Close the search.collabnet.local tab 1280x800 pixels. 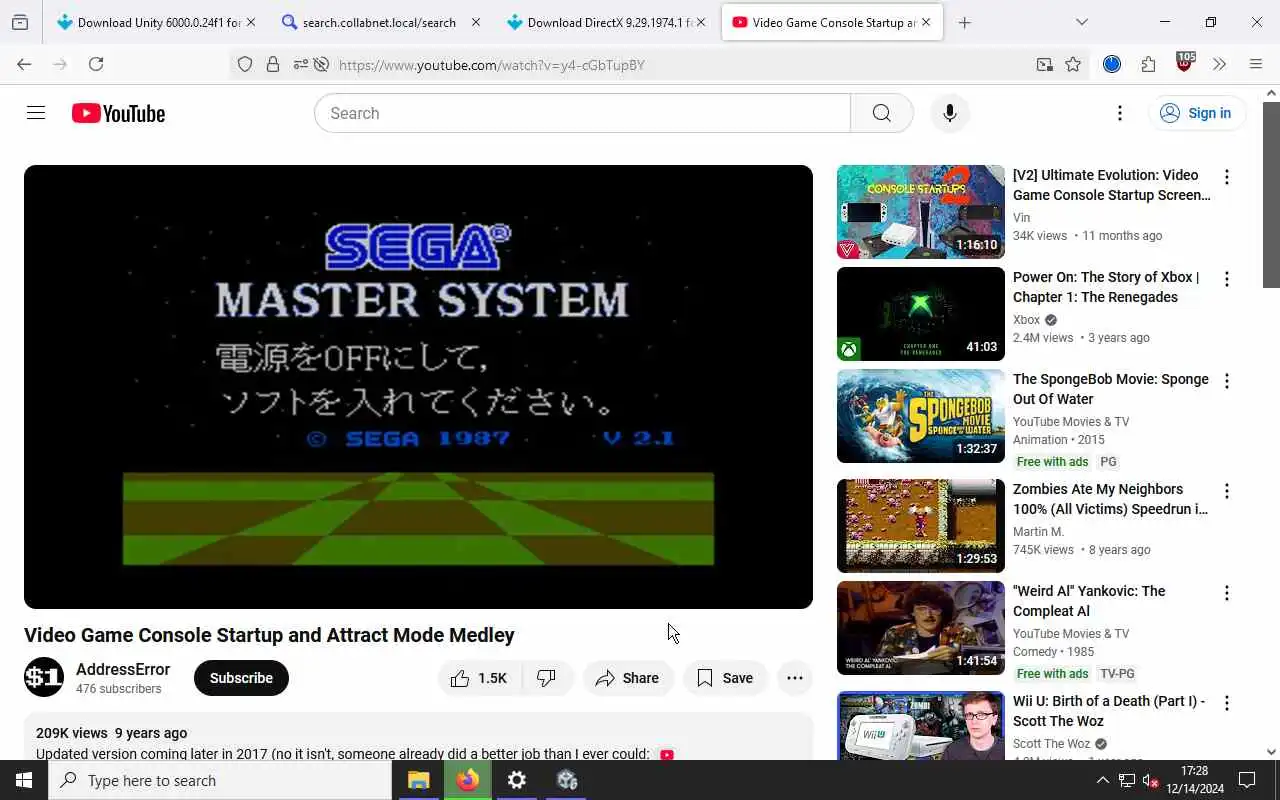click(x=476, y=22)
